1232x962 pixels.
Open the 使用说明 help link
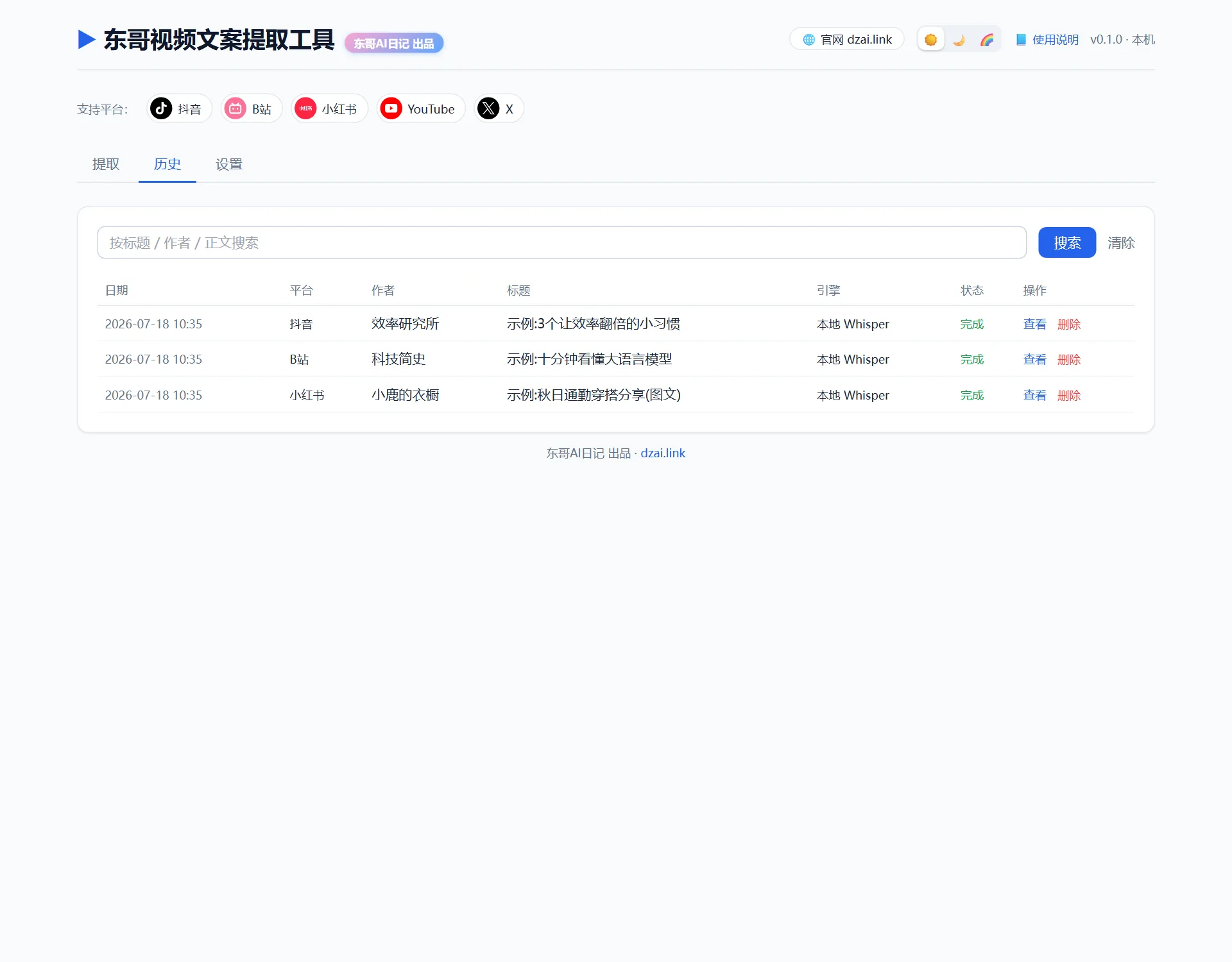pos(1047,40)
